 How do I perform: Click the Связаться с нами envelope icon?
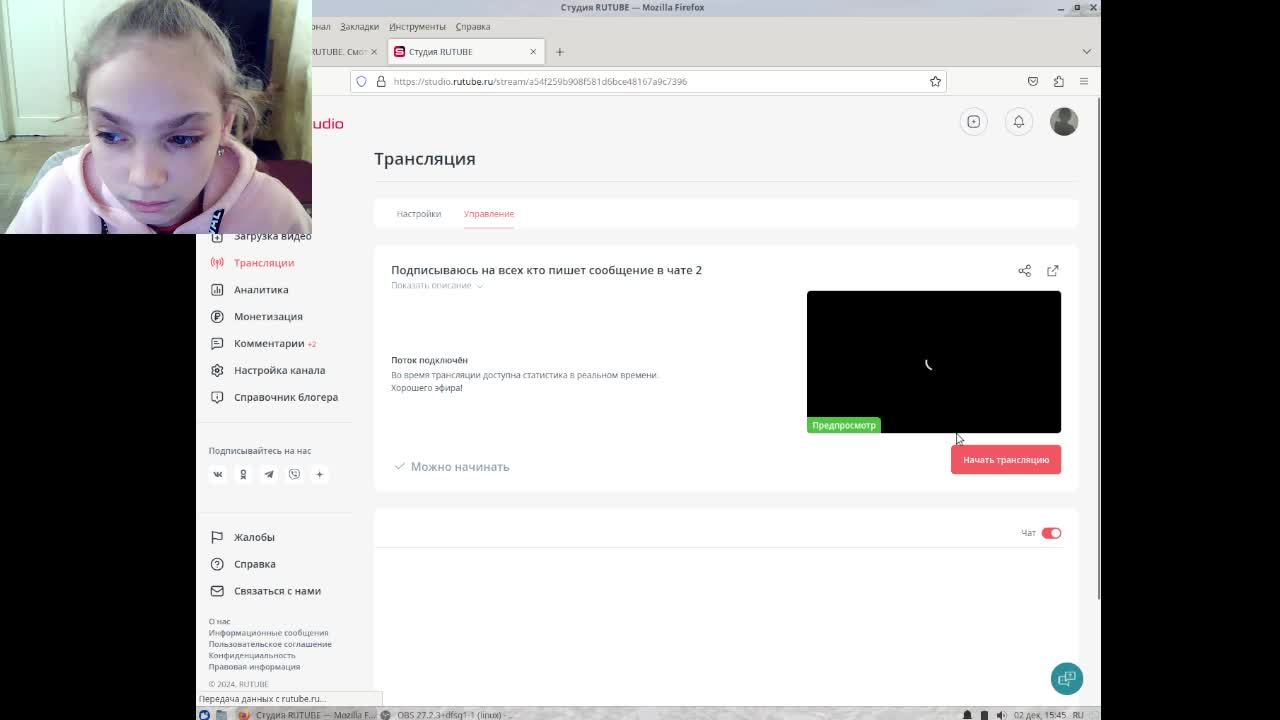point(217,591)
